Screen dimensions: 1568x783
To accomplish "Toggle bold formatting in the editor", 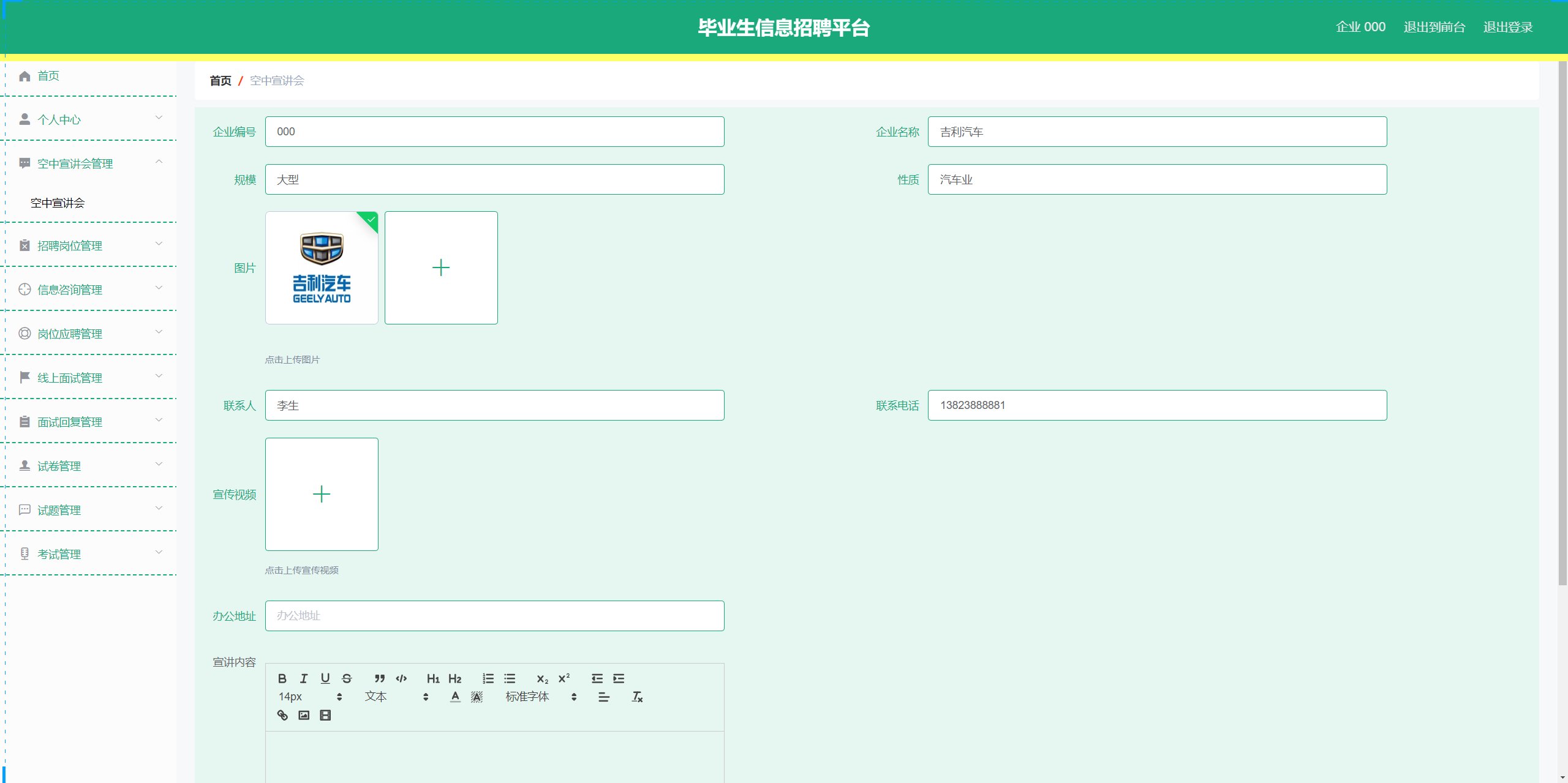I will [282, 678].
